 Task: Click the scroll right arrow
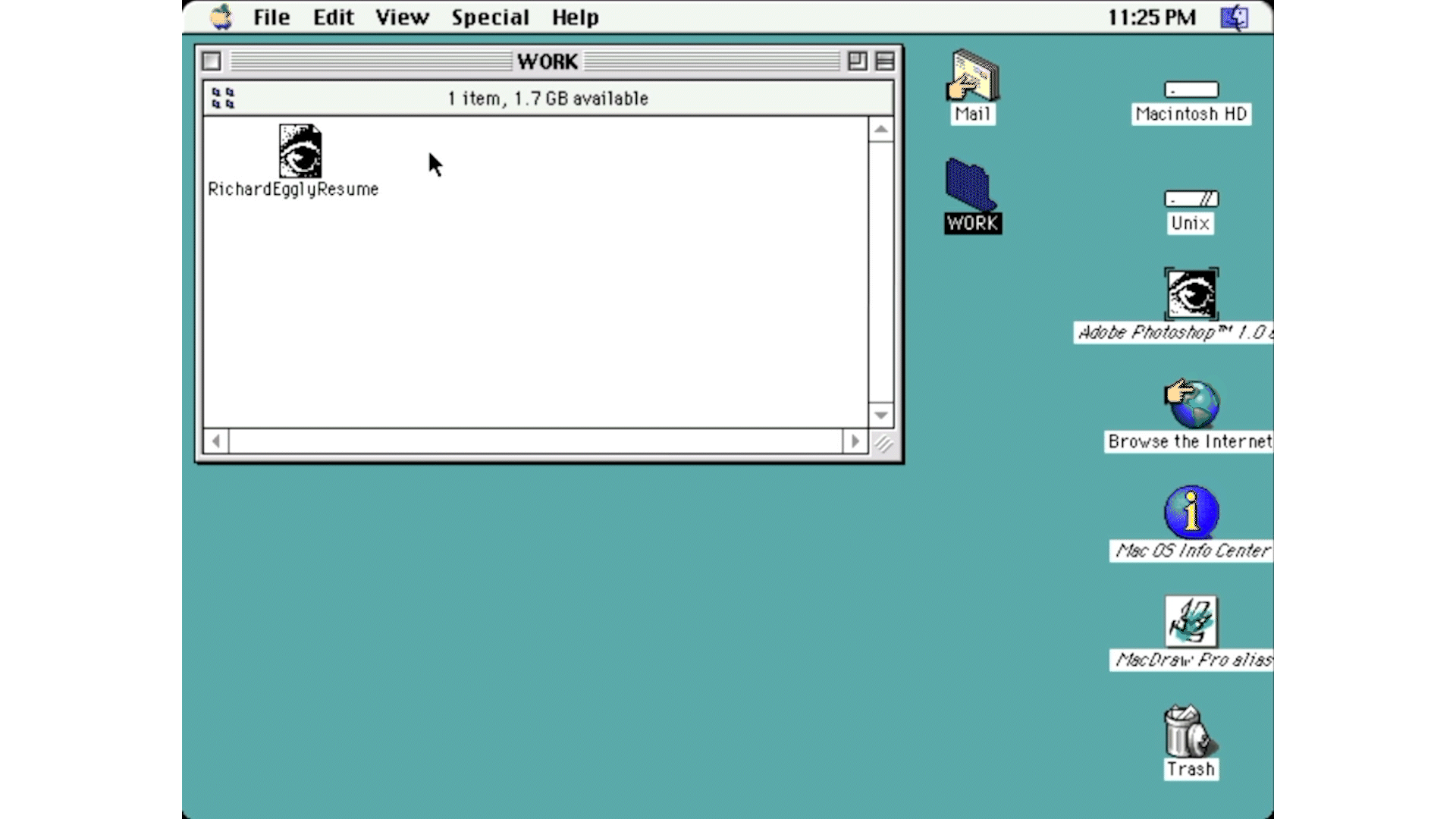pyautogui.click(x=855, y=441)
